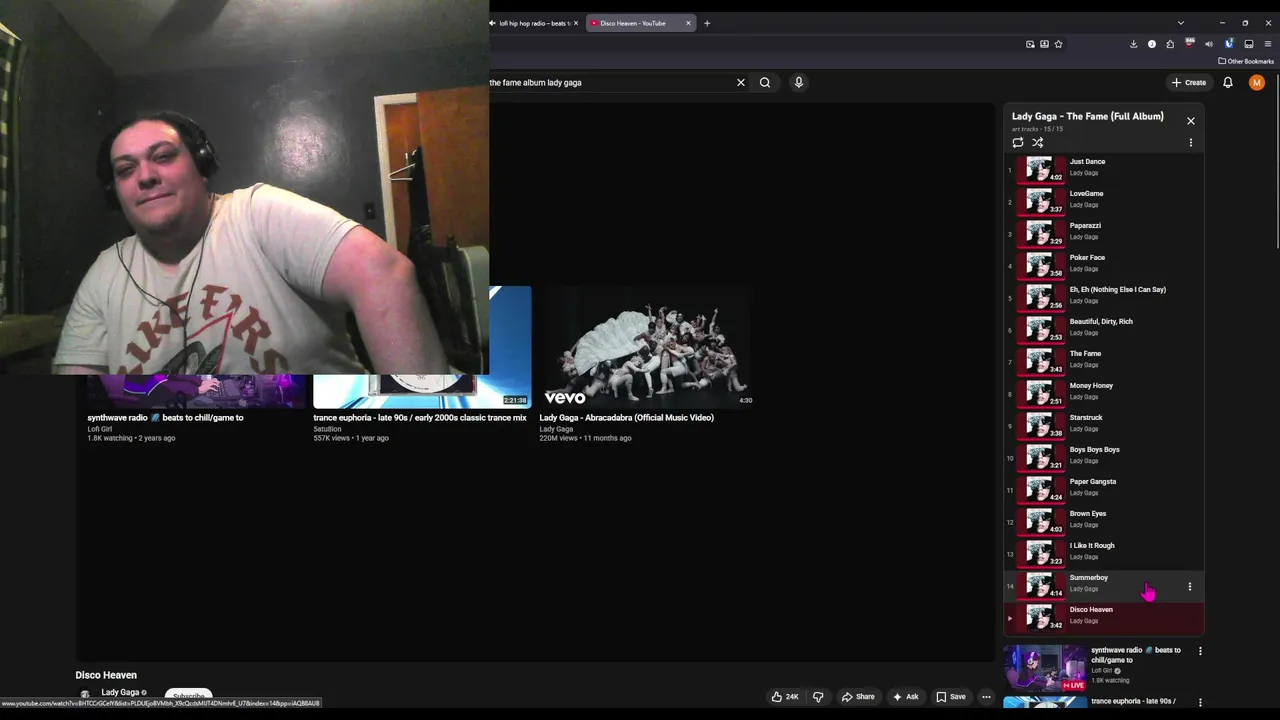Open YouTube notifications bell
The height and width of the screenshot is (720, 1280).
coord(1228,83)
